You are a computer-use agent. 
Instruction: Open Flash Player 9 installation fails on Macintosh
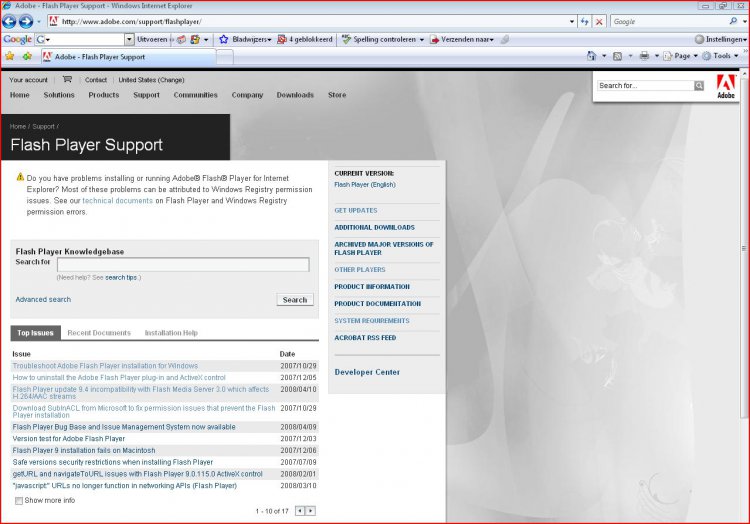(x=84, y=450)
